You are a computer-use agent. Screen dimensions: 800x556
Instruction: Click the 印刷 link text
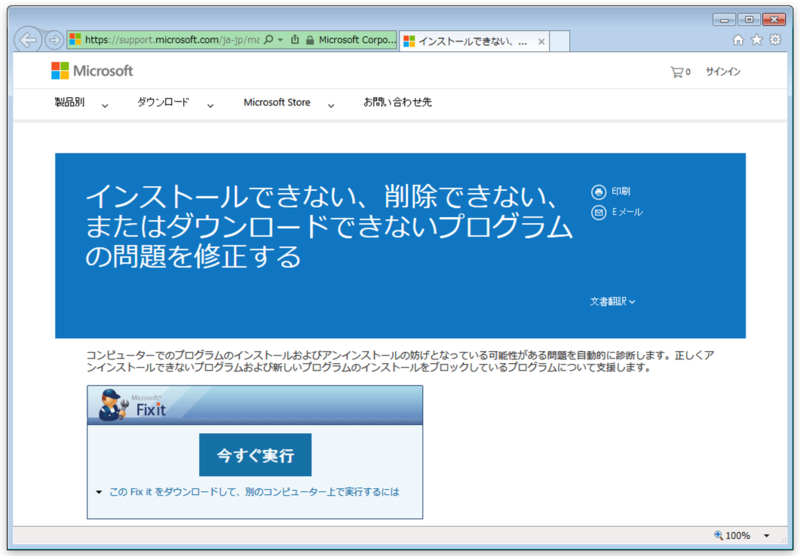pos(621,191)
